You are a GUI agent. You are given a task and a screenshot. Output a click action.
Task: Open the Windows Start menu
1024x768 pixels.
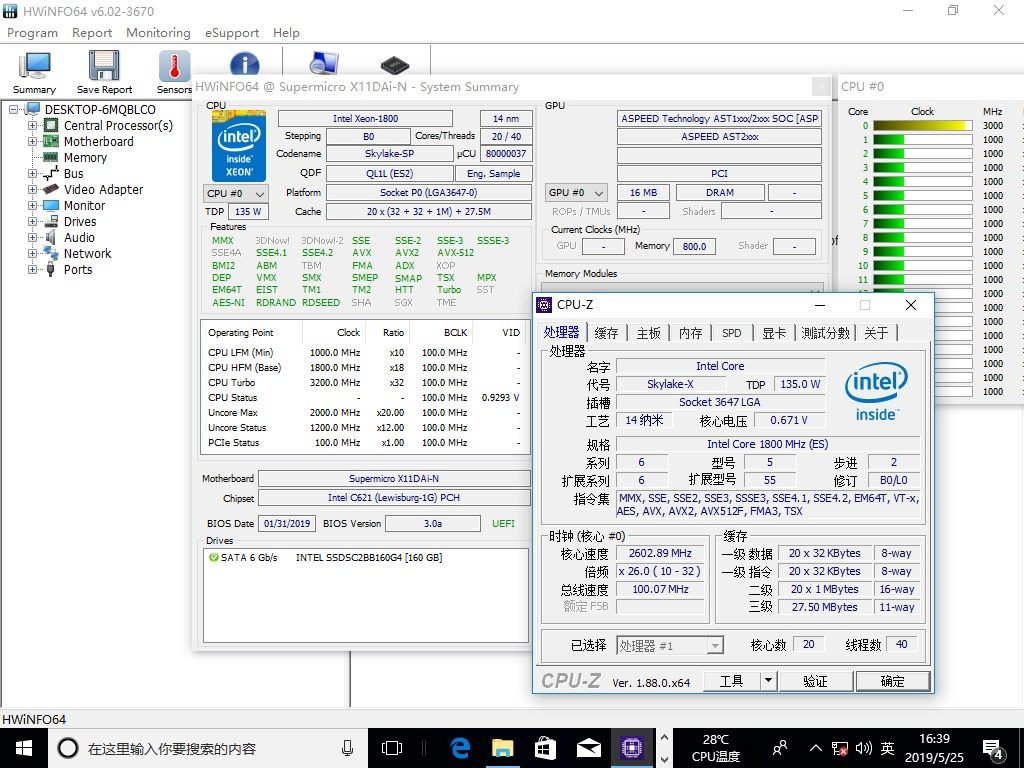tap(24, 748)
